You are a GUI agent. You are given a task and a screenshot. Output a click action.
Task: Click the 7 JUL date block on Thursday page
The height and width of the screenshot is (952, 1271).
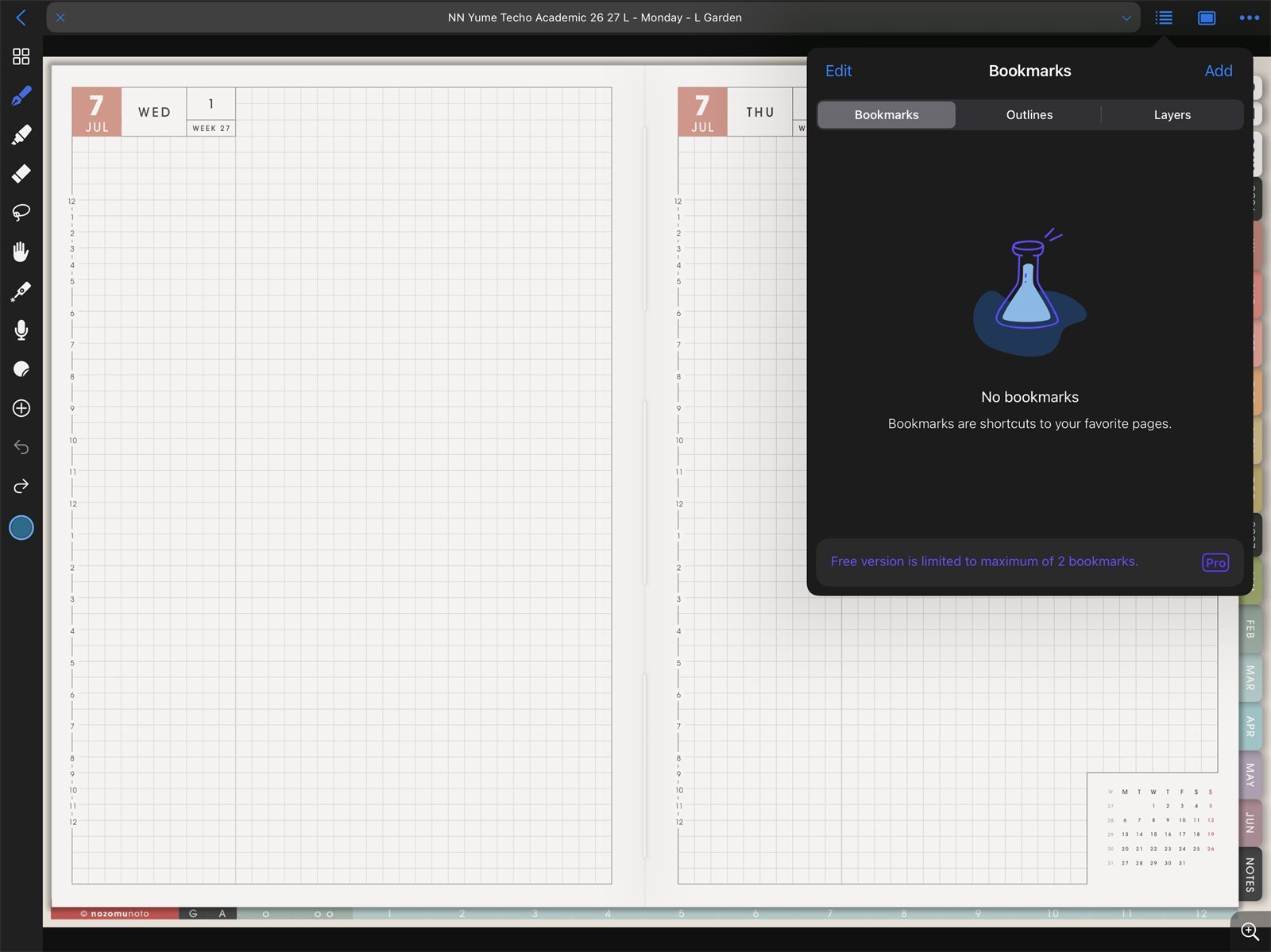702,112
